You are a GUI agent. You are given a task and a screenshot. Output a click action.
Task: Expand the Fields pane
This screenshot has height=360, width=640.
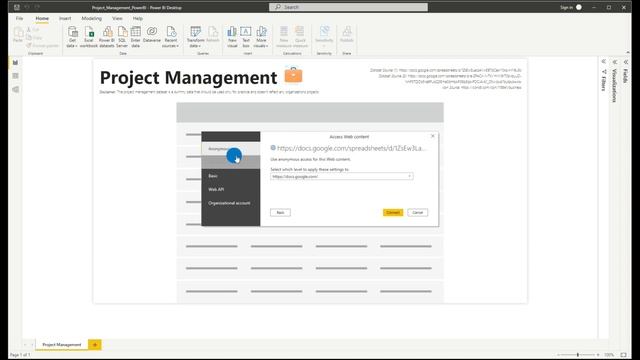626,62
